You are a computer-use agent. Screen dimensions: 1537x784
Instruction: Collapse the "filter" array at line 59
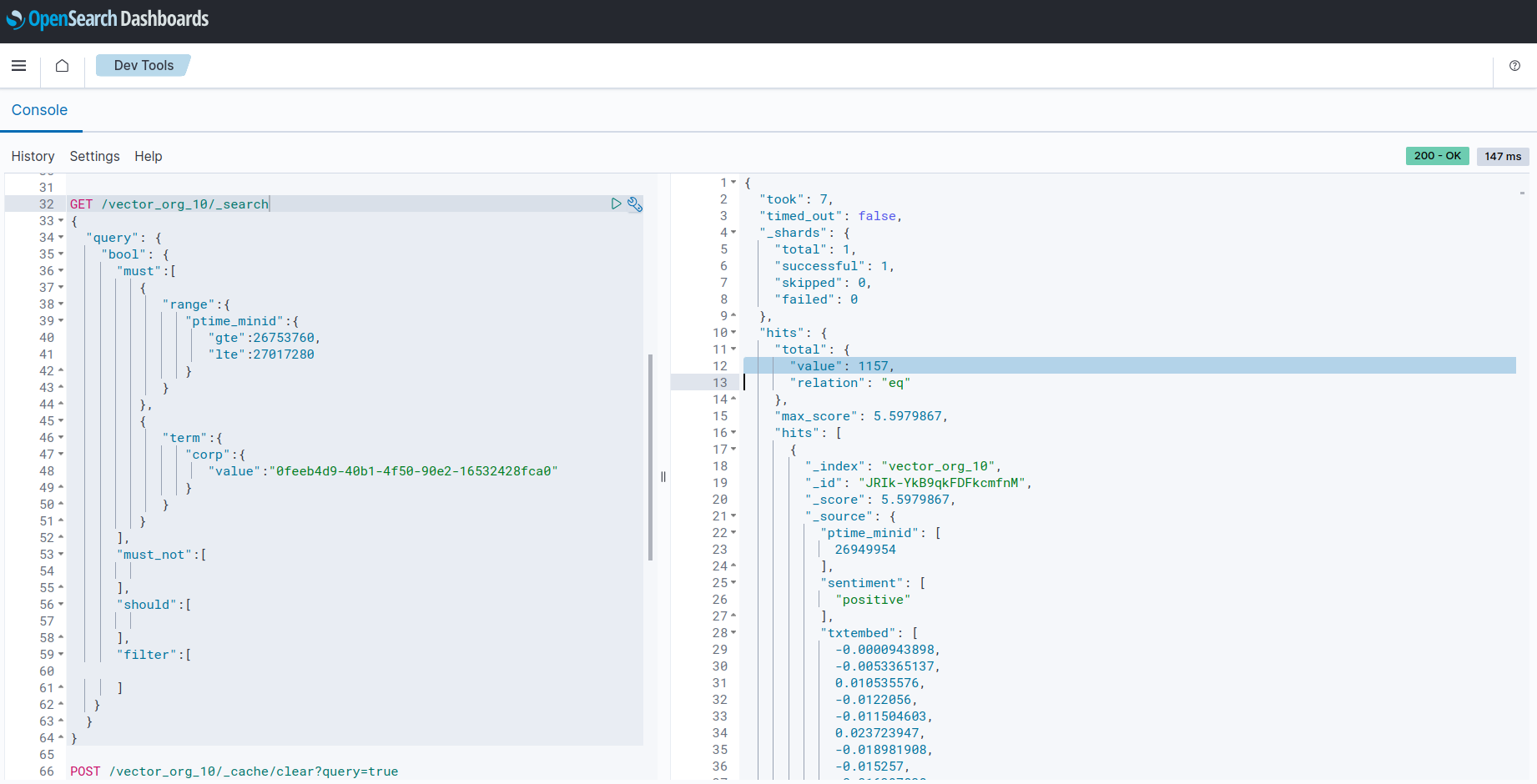click(61, 655)
